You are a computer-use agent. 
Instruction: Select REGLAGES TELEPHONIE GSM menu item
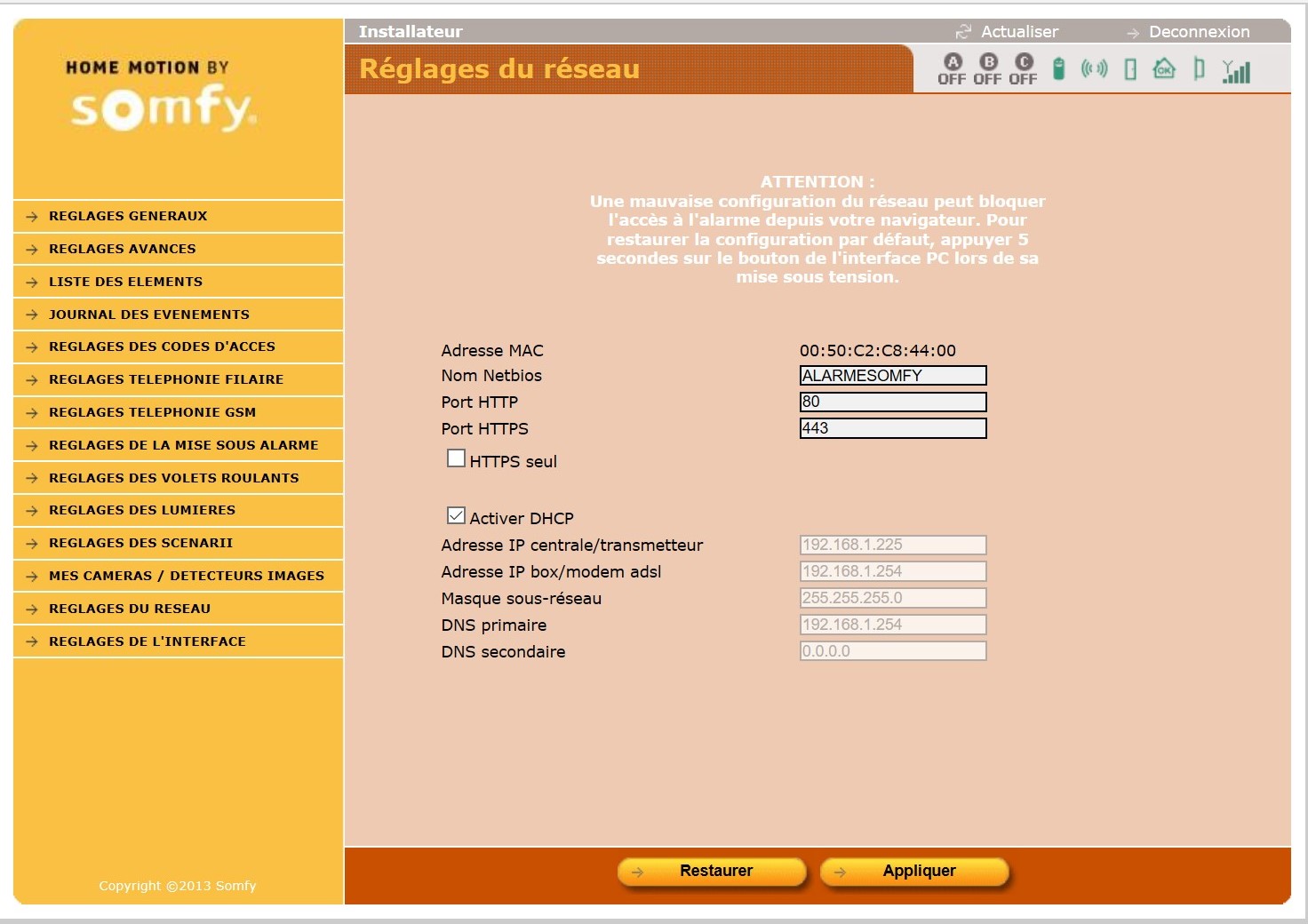pyautogui.click(x=152, y=412)
